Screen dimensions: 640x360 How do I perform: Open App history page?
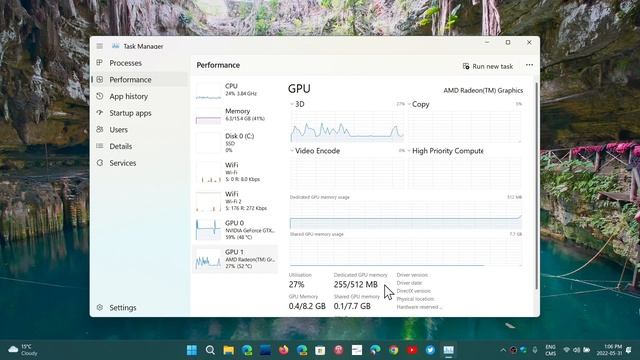tap(139, 96)
